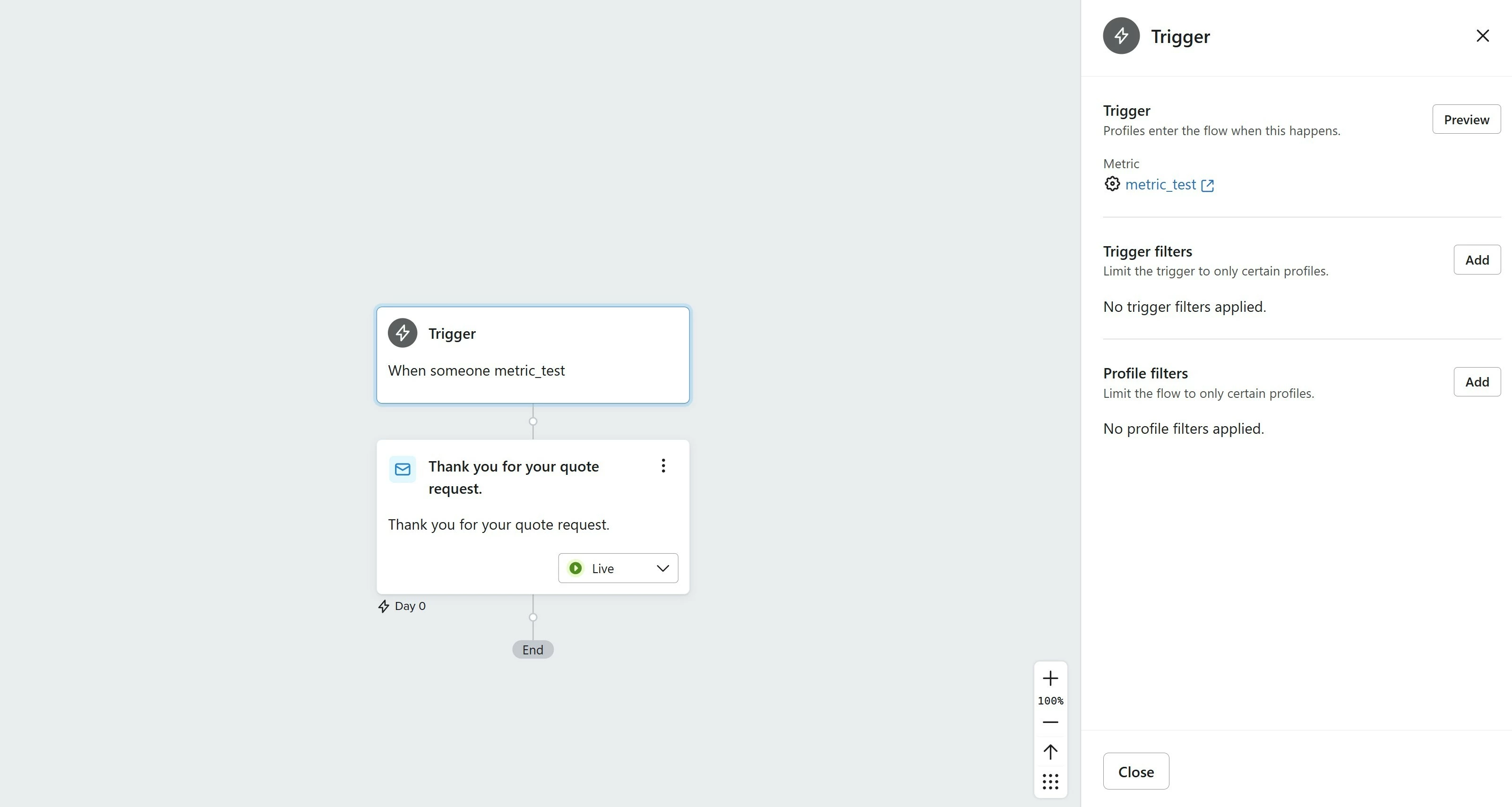Screen dimensions: 1512x807
Task: Click the connector node below Trigger card
Action: (533, 421)
